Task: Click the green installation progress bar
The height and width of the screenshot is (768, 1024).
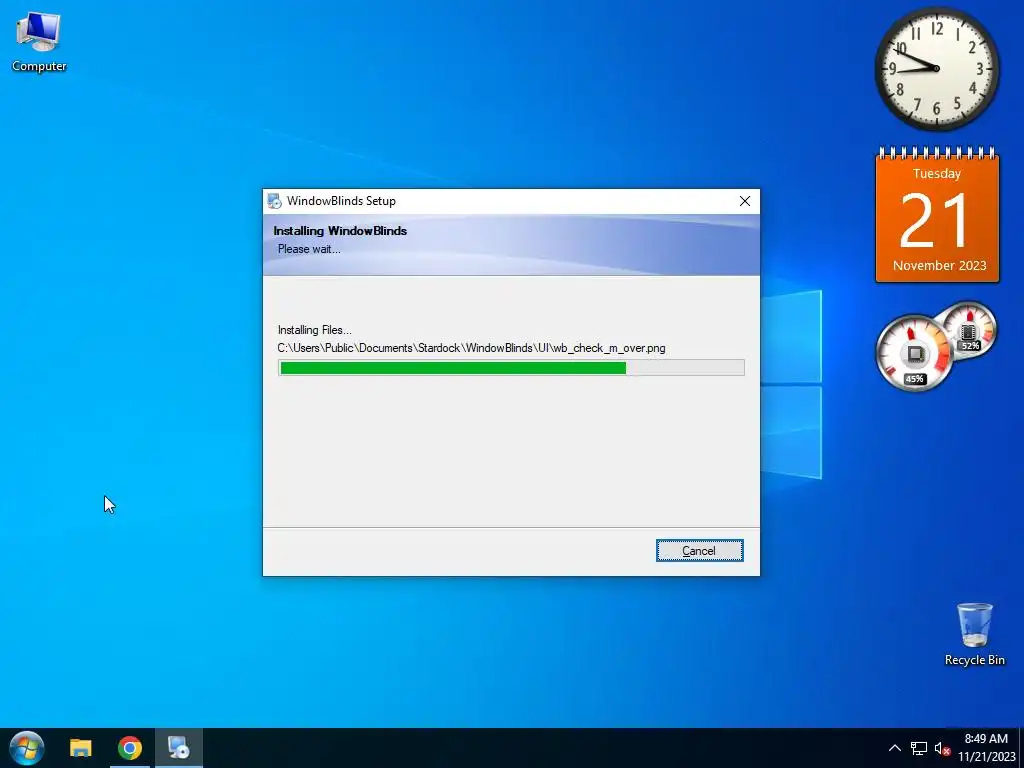Action: pyautogui.click(x=511, y=368)
